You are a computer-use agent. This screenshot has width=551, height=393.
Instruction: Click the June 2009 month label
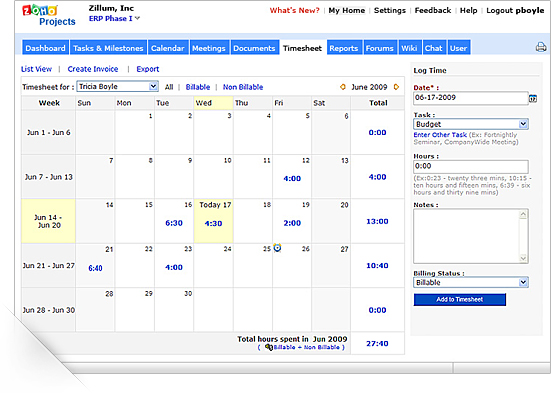click(x=369, y=87)
